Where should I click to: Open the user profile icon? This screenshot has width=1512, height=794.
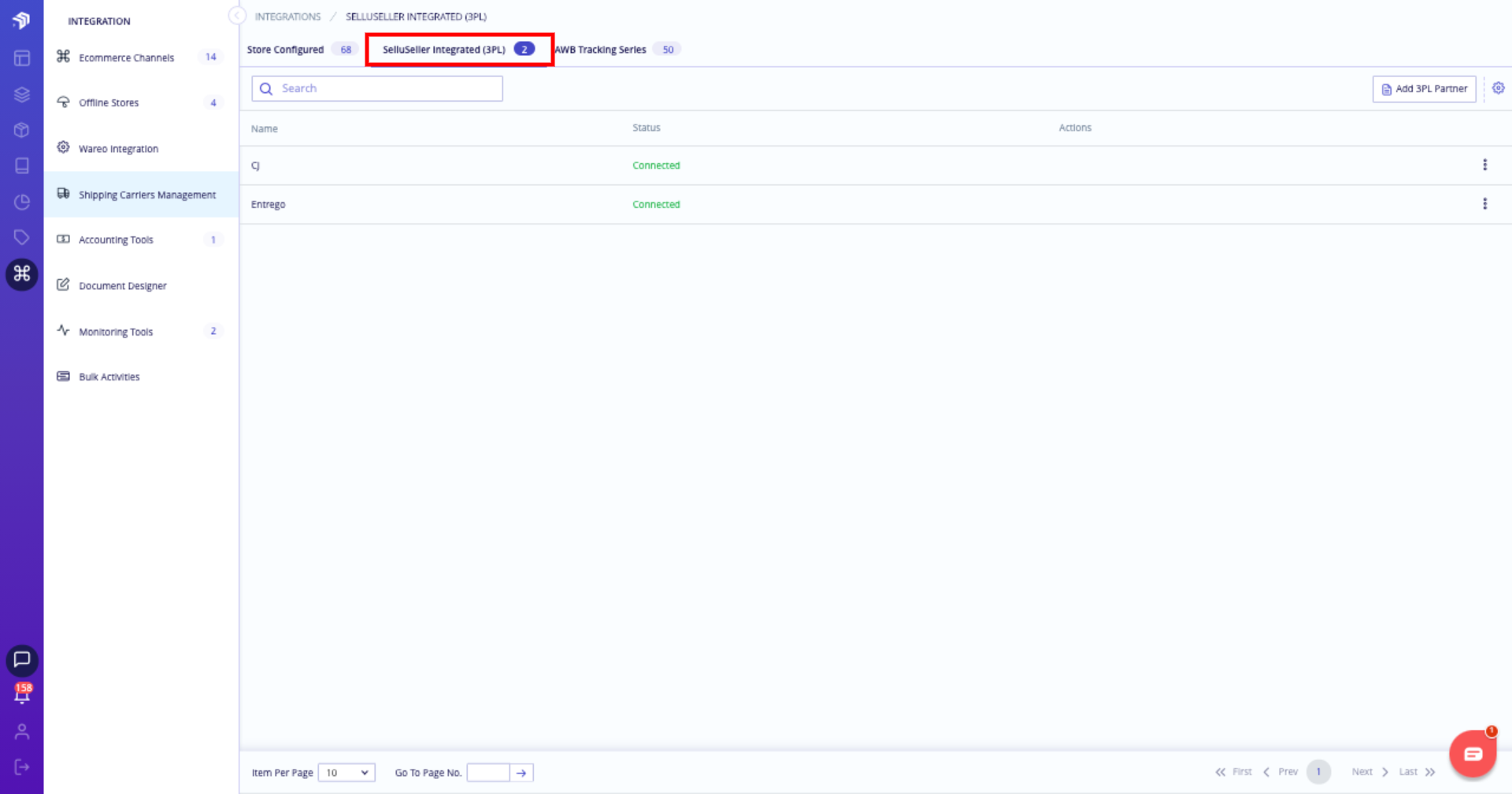(x=22, y=732)
